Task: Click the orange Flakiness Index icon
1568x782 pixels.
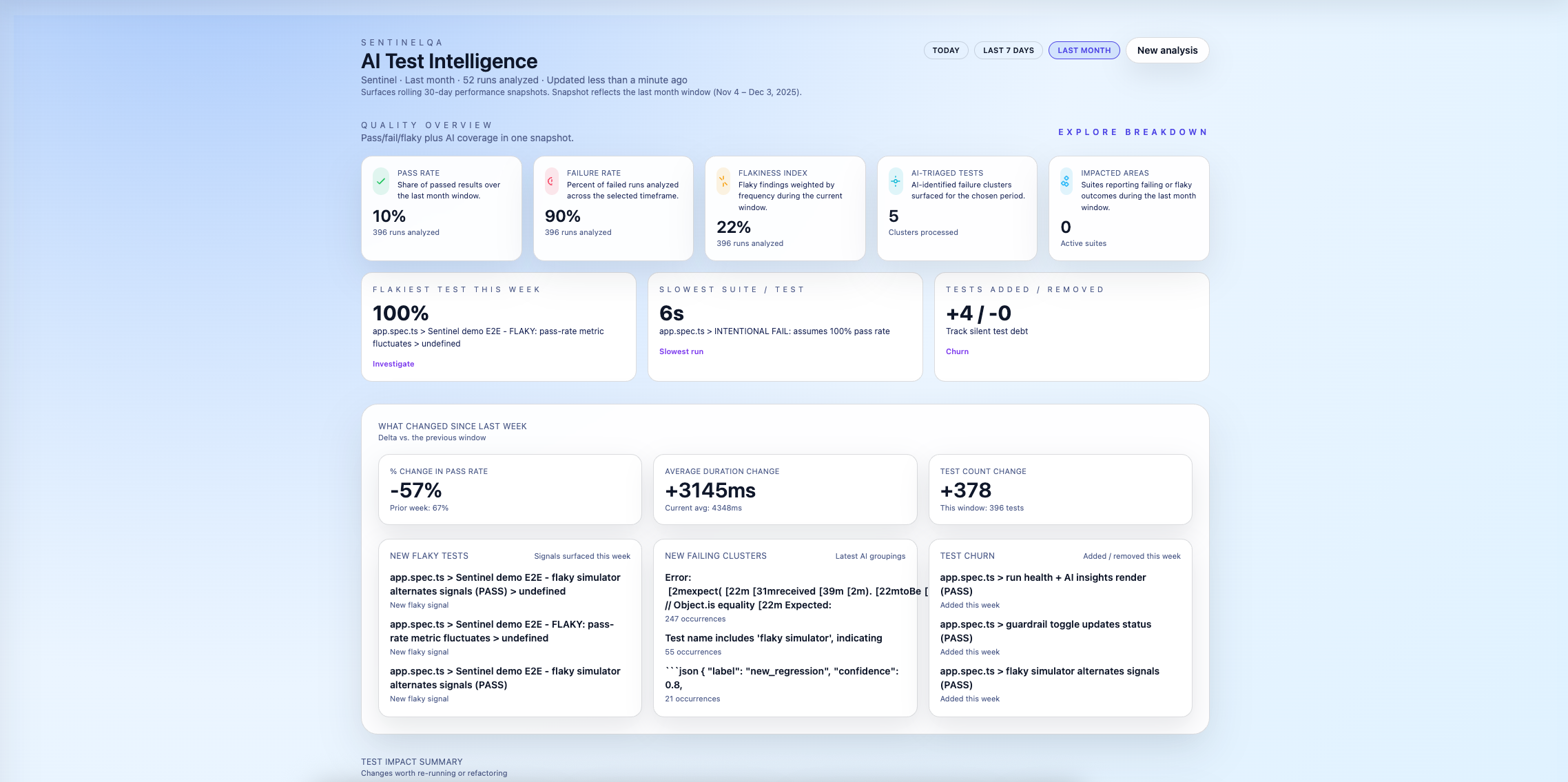Action: [x=723, y=181]
